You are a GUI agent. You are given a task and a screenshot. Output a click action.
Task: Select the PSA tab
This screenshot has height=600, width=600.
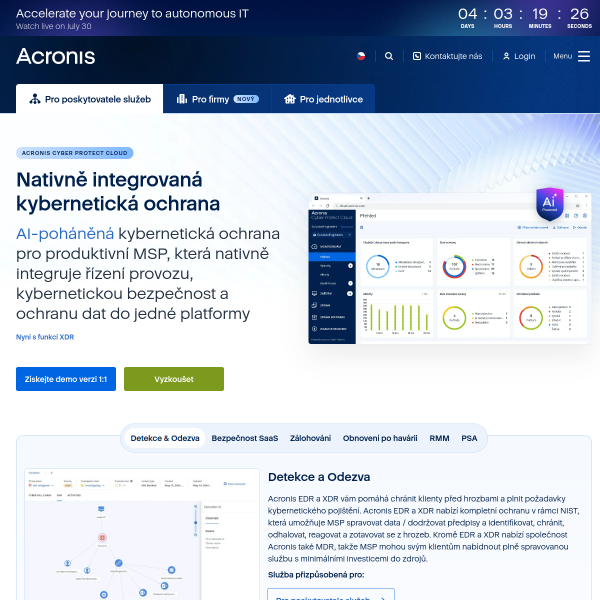pyautogui.click(x=469, y=438)
